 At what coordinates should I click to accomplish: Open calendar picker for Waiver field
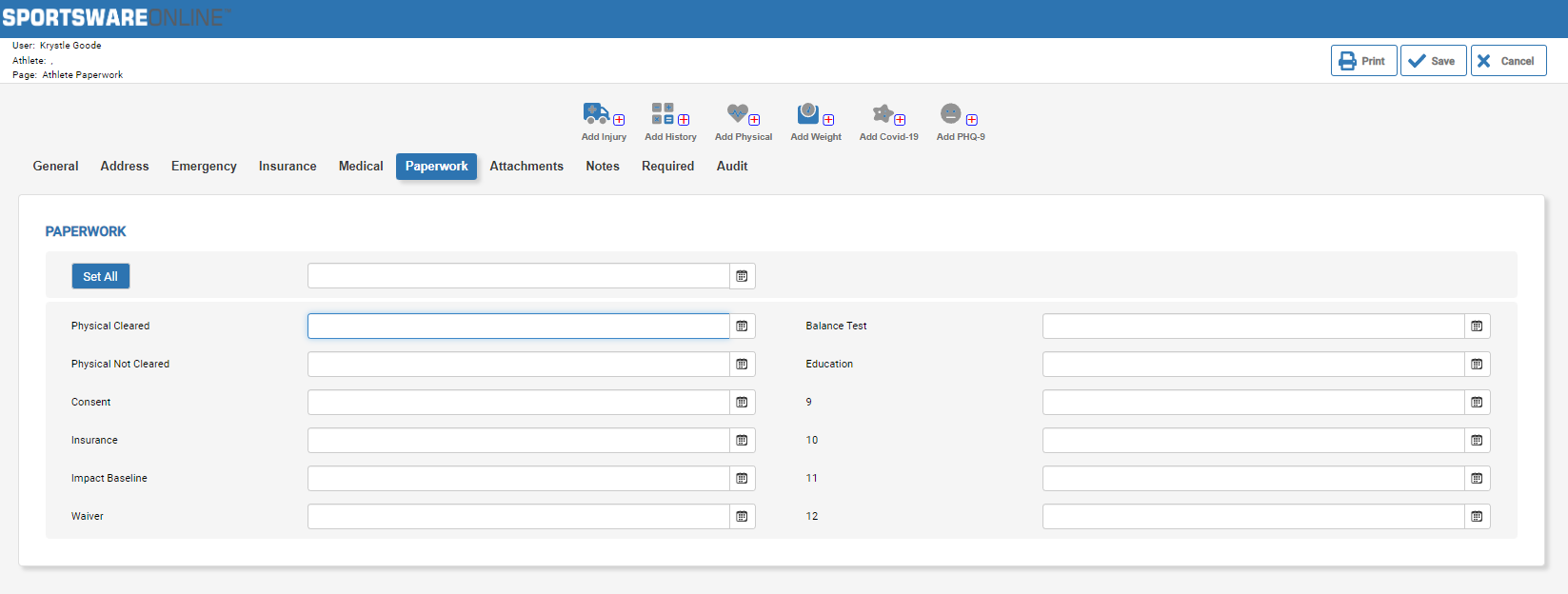(x=742, y=517)
